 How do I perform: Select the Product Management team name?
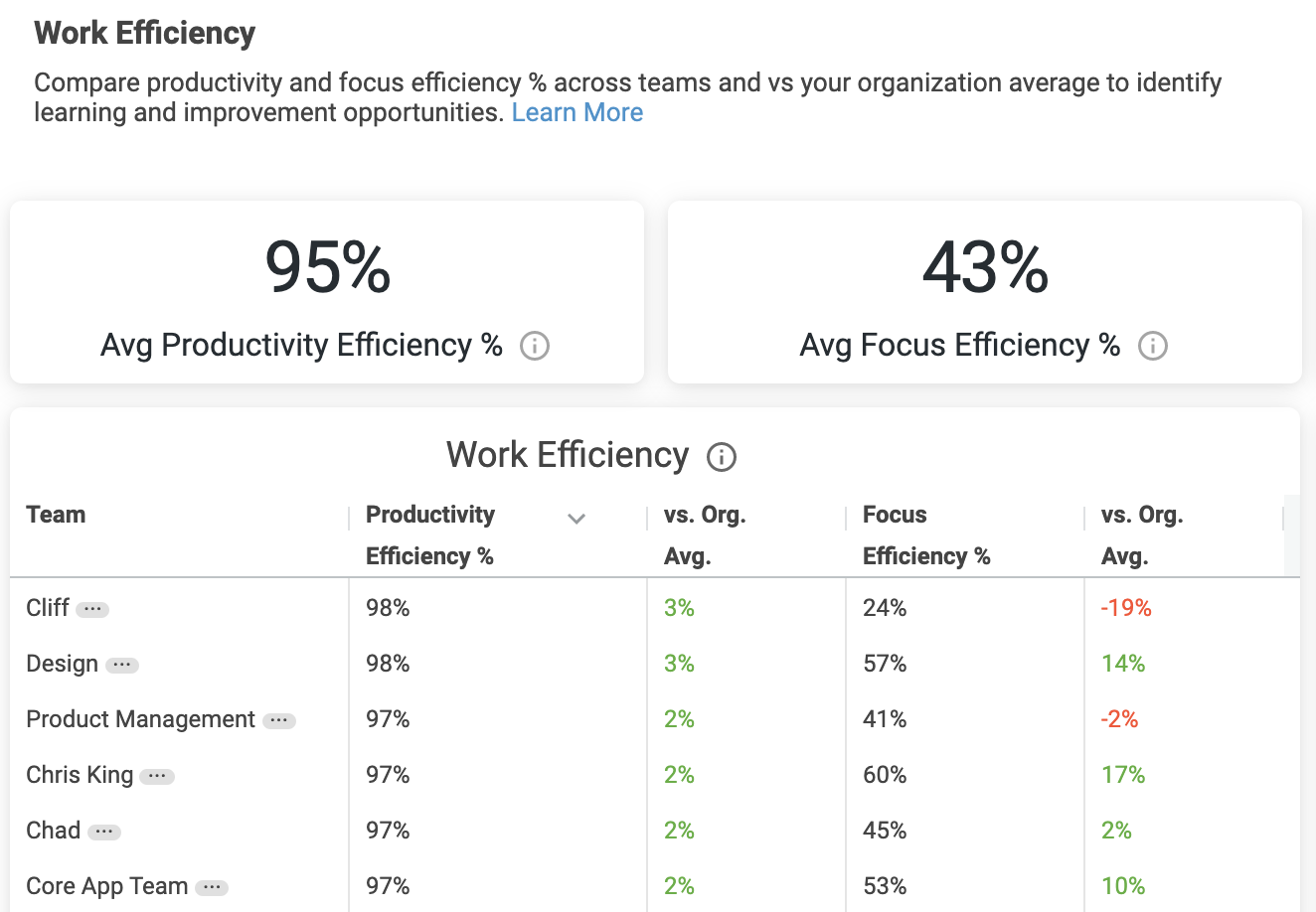[140, 719]
